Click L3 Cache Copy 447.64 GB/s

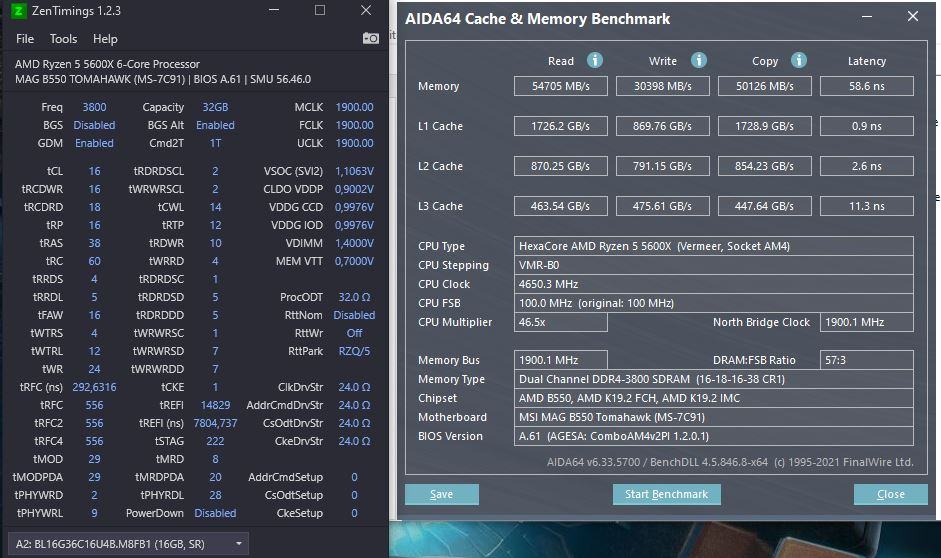tap(765, 206)
